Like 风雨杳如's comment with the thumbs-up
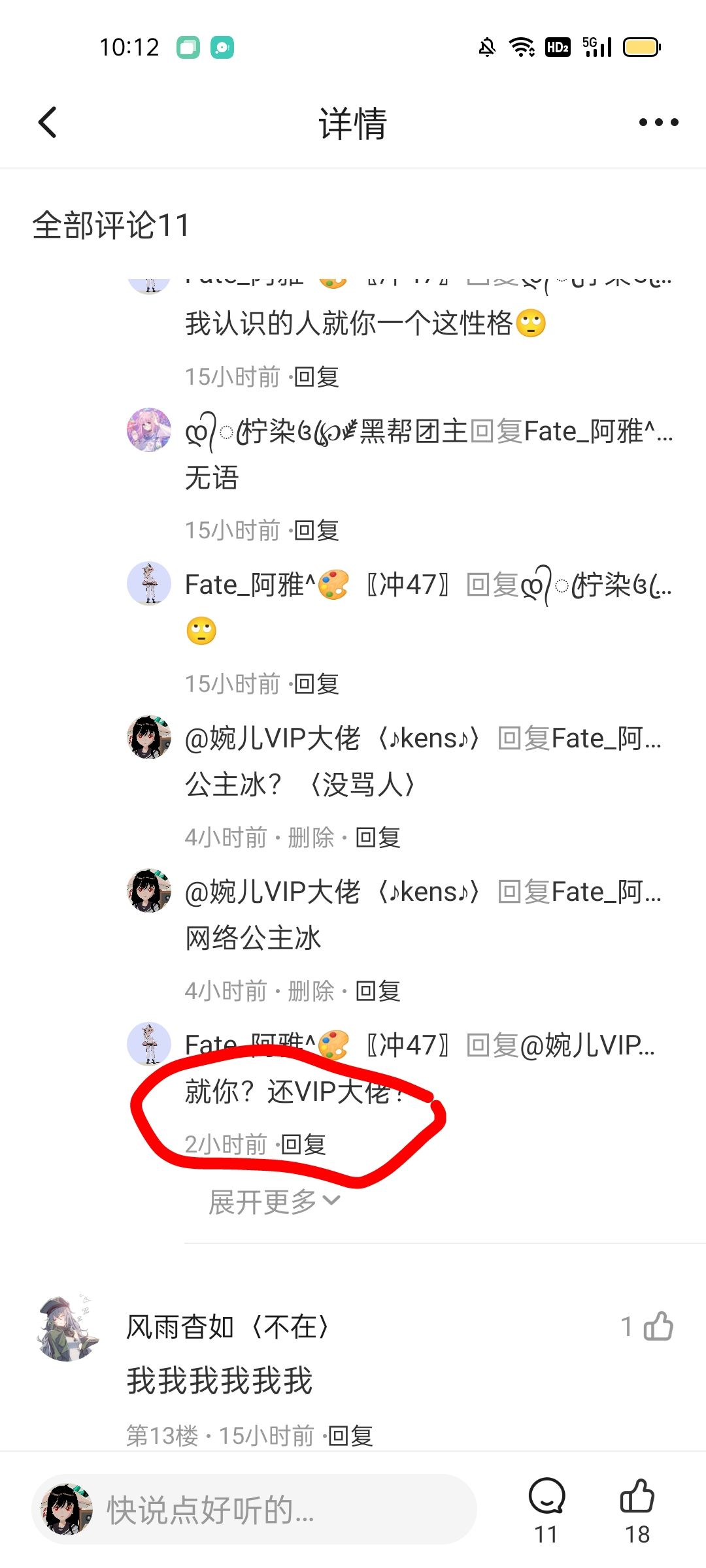This screenshot has width=706, height=1568. click(658, 1326)
